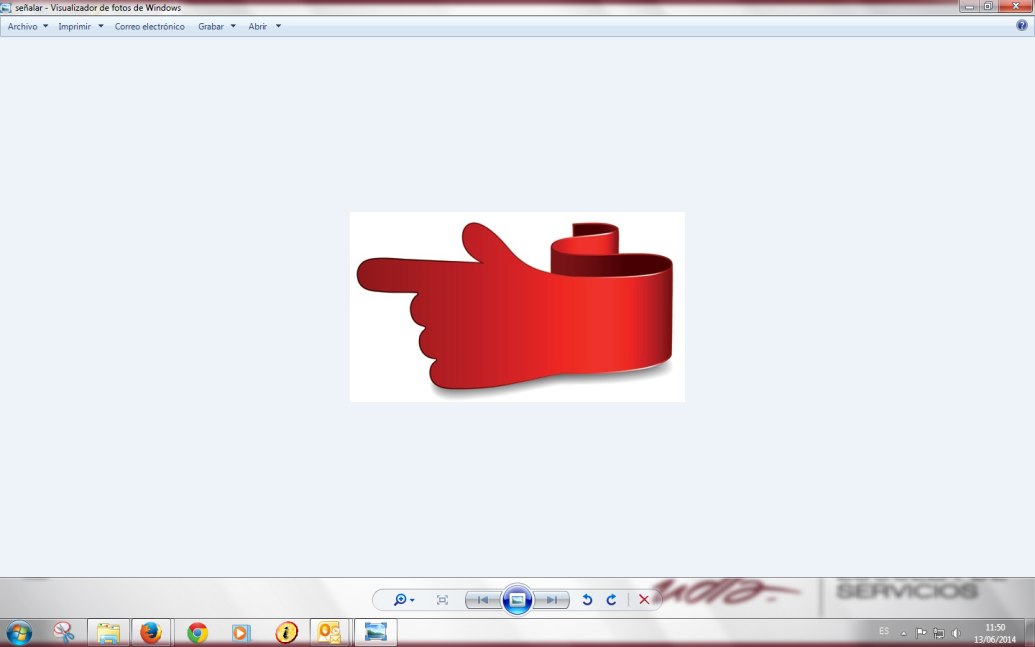Open the Archivo menu
This screenshot has width=1035, height=647.
pyautogui.click(x=27, y=26)
